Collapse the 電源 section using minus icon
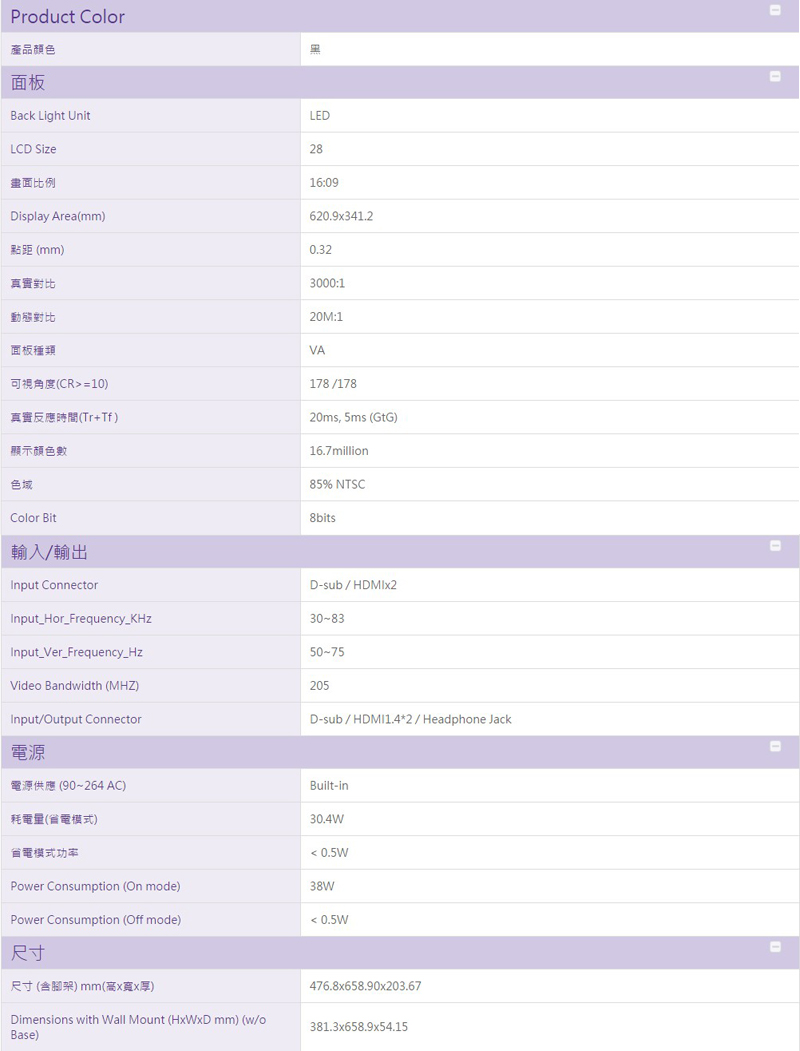This screenshot has height=1051, width=800. click(774, 747)
